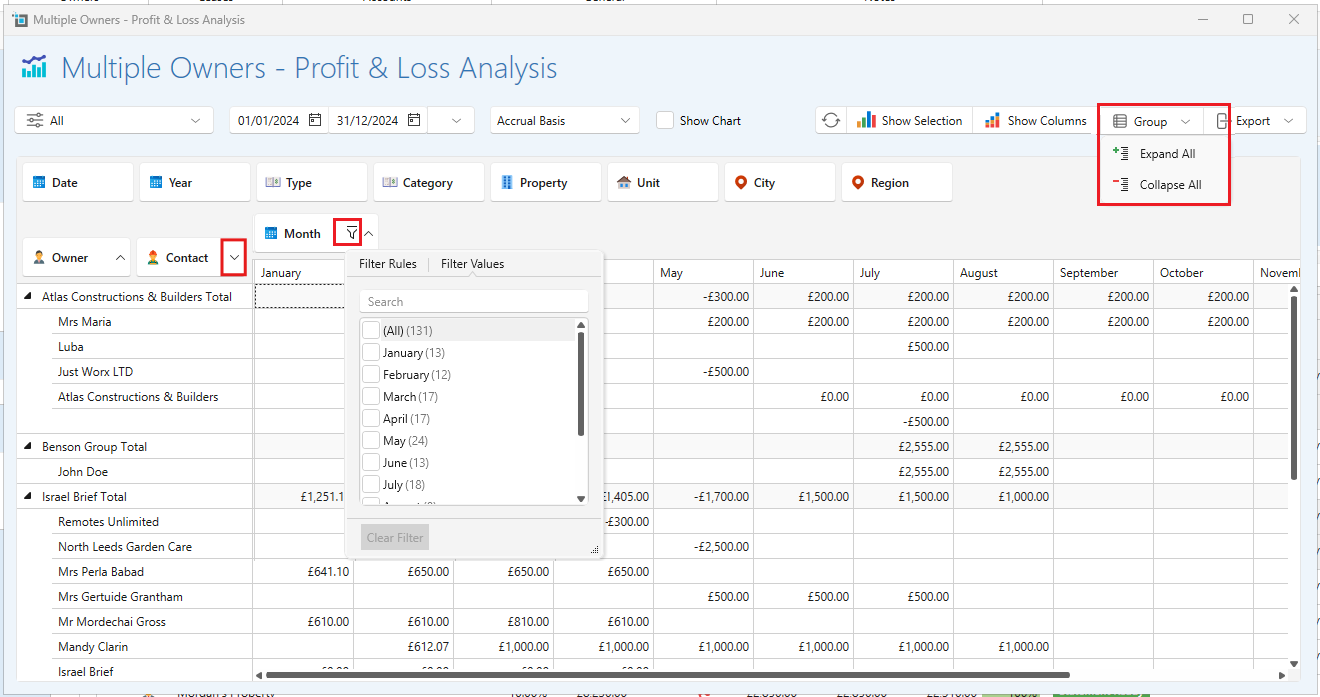Click the refresh icon in the toolbar
The image size is (1320, 697).
pyautogui.click(x=831, y=121)
